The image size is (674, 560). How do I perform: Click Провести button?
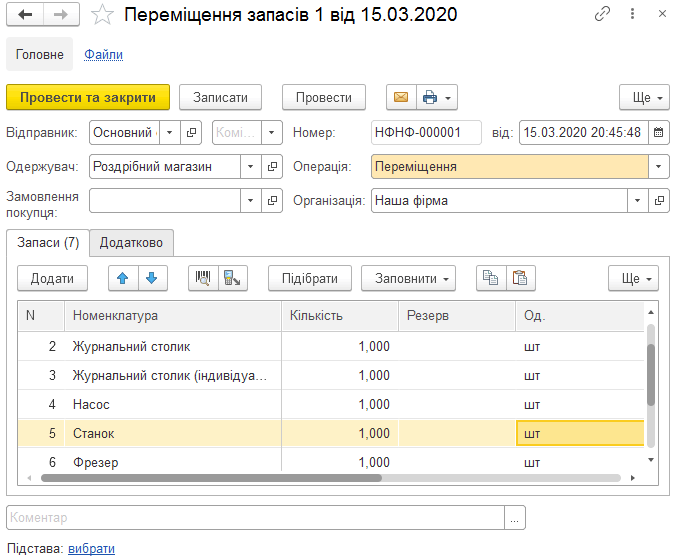[x=324, y=98]
